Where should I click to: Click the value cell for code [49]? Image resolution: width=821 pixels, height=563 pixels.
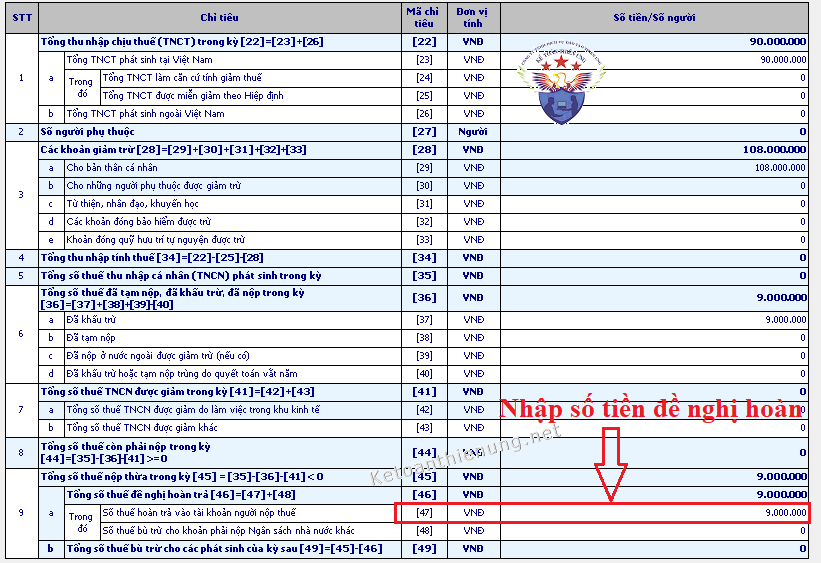[654, 549]
